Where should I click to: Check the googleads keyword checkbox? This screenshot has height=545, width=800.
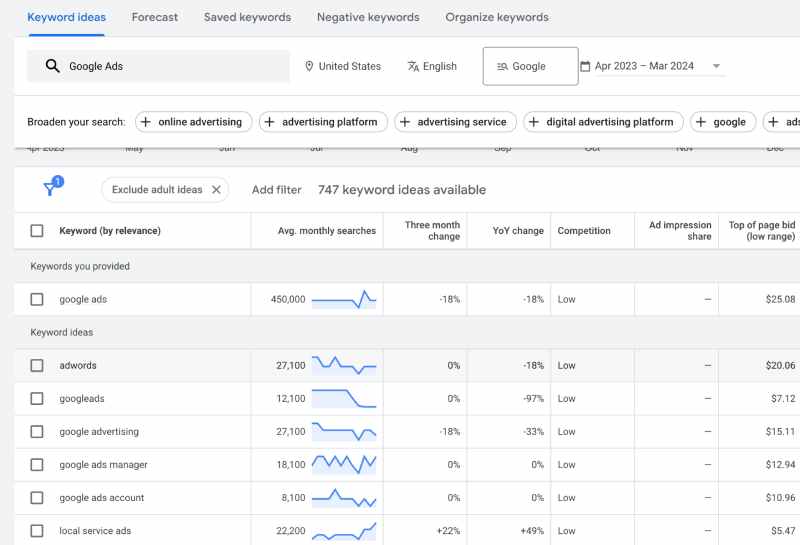tap(37, 399)
